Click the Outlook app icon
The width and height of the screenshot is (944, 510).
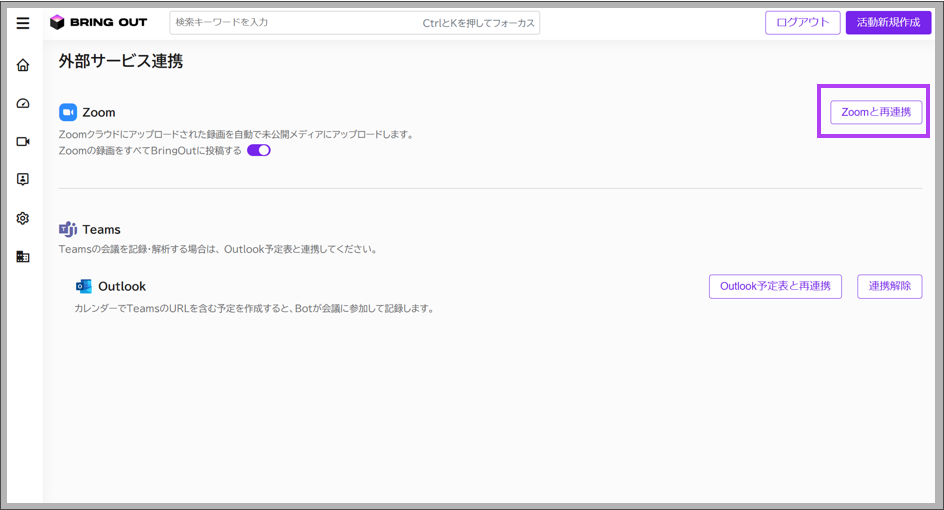84,287
